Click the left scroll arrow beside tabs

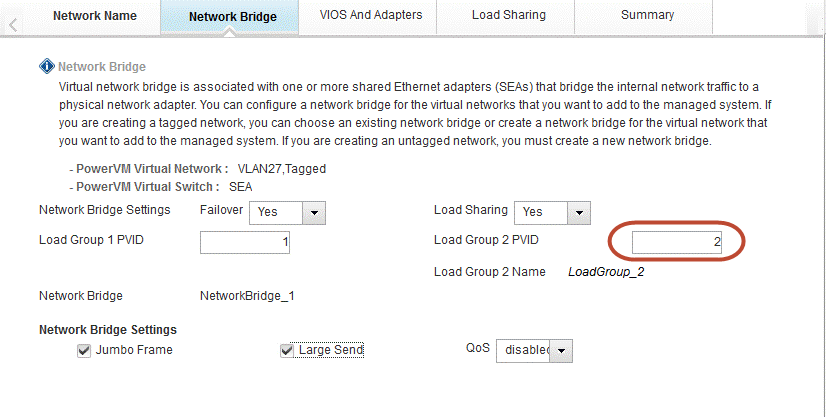(13, 24)
